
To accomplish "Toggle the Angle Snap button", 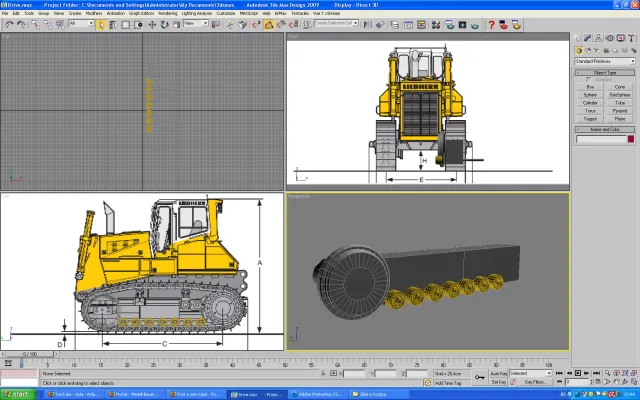I will 269,25.
